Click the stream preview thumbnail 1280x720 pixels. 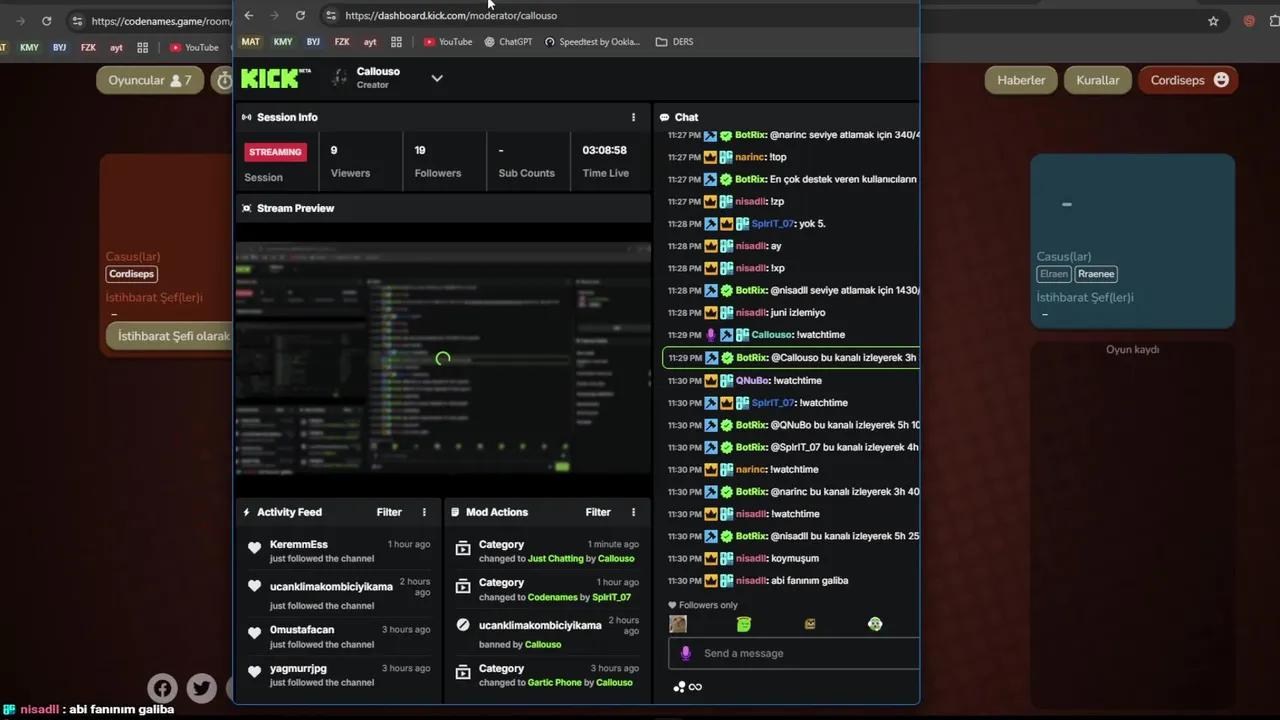[x=443, y=358]
